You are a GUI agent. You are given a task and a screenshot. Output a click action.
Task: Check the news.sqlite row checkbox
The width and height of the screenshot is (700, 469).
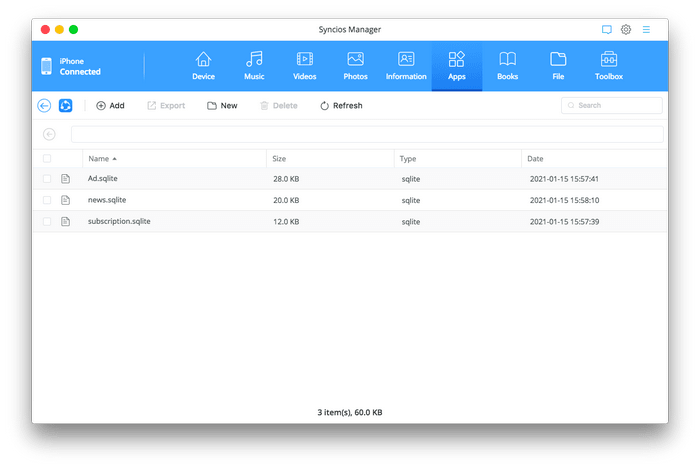click(47, 200)
